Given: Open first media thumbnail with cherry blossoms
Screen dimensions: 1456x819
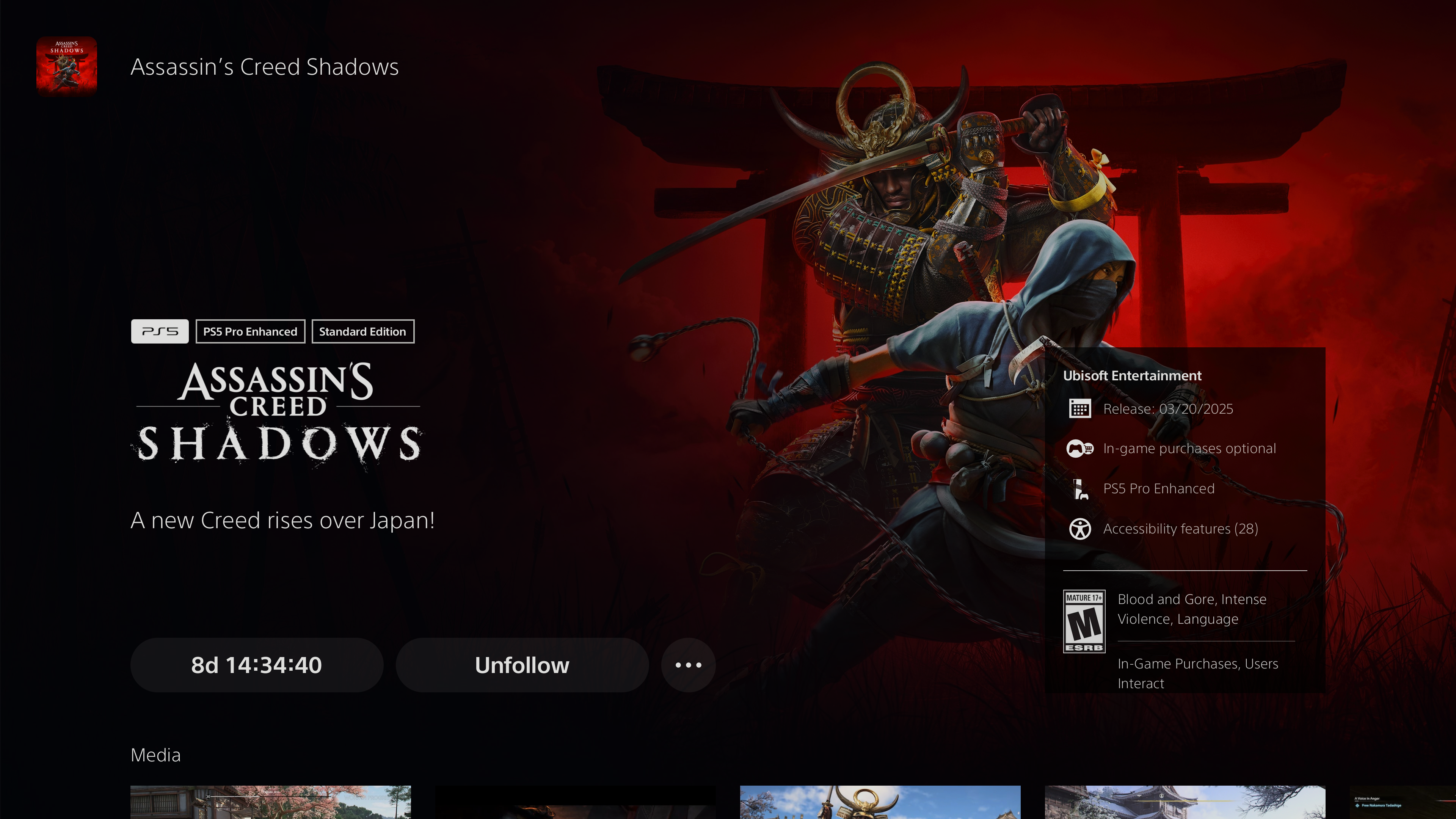Looking at the screenshot, I should tap(271, 802).
